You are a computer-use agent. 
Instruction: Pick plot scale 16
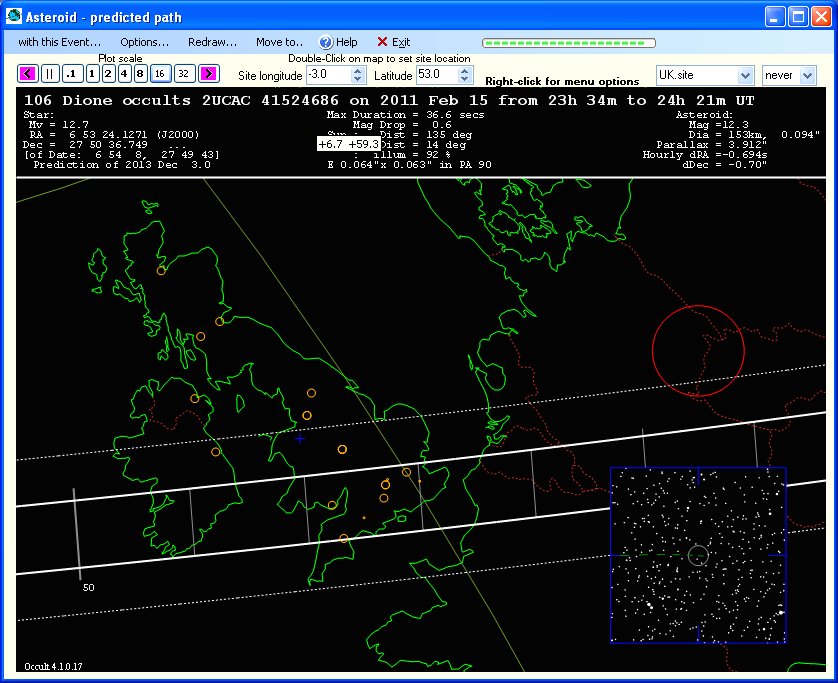[x=159, y=74]
